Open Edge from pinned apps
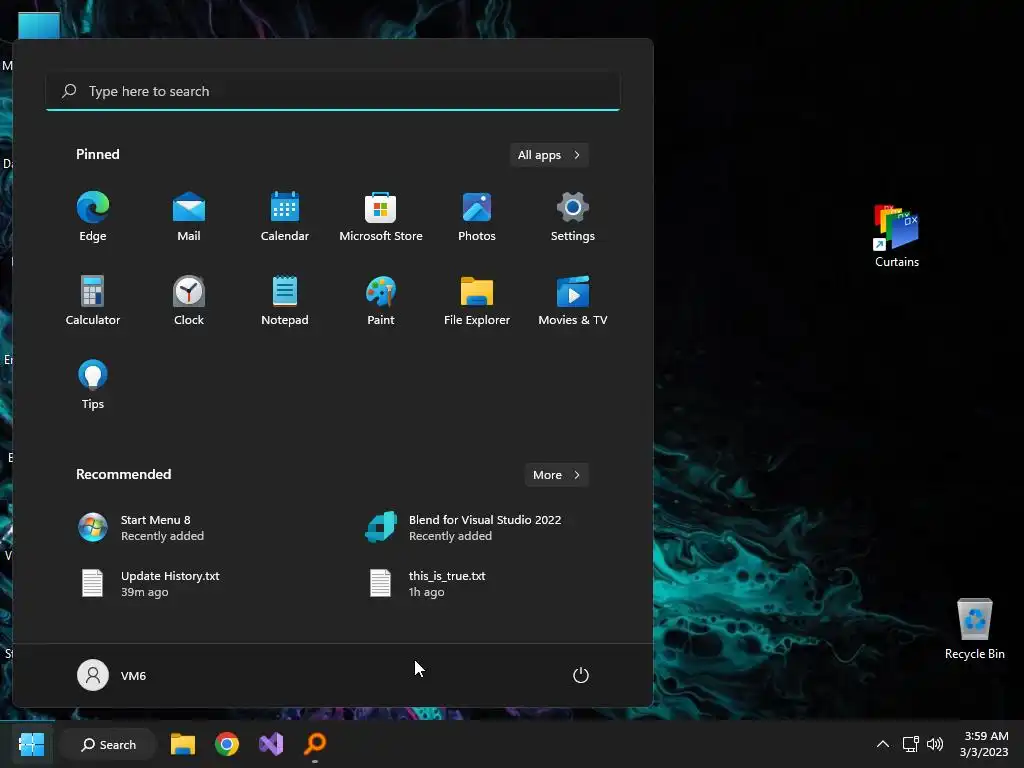 pyautogui.click(x=93, y=217)
